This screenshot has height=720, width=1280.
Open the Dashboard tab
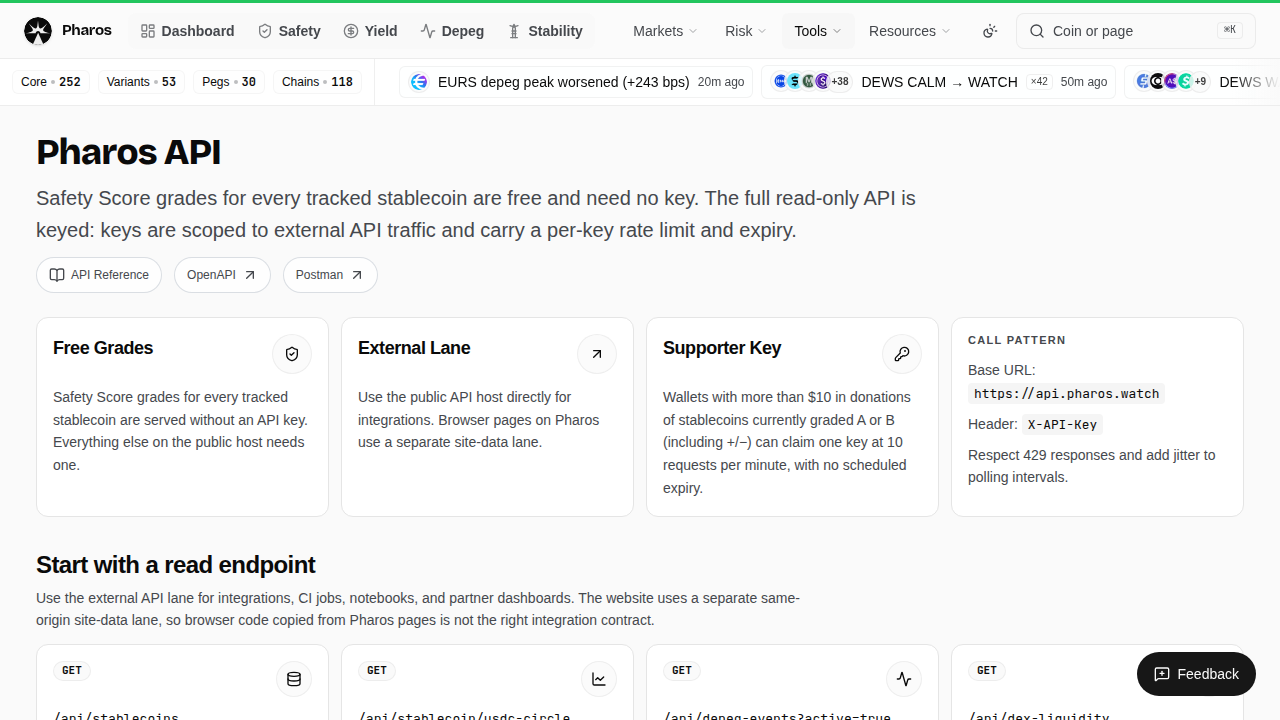[x=188, y=31]
